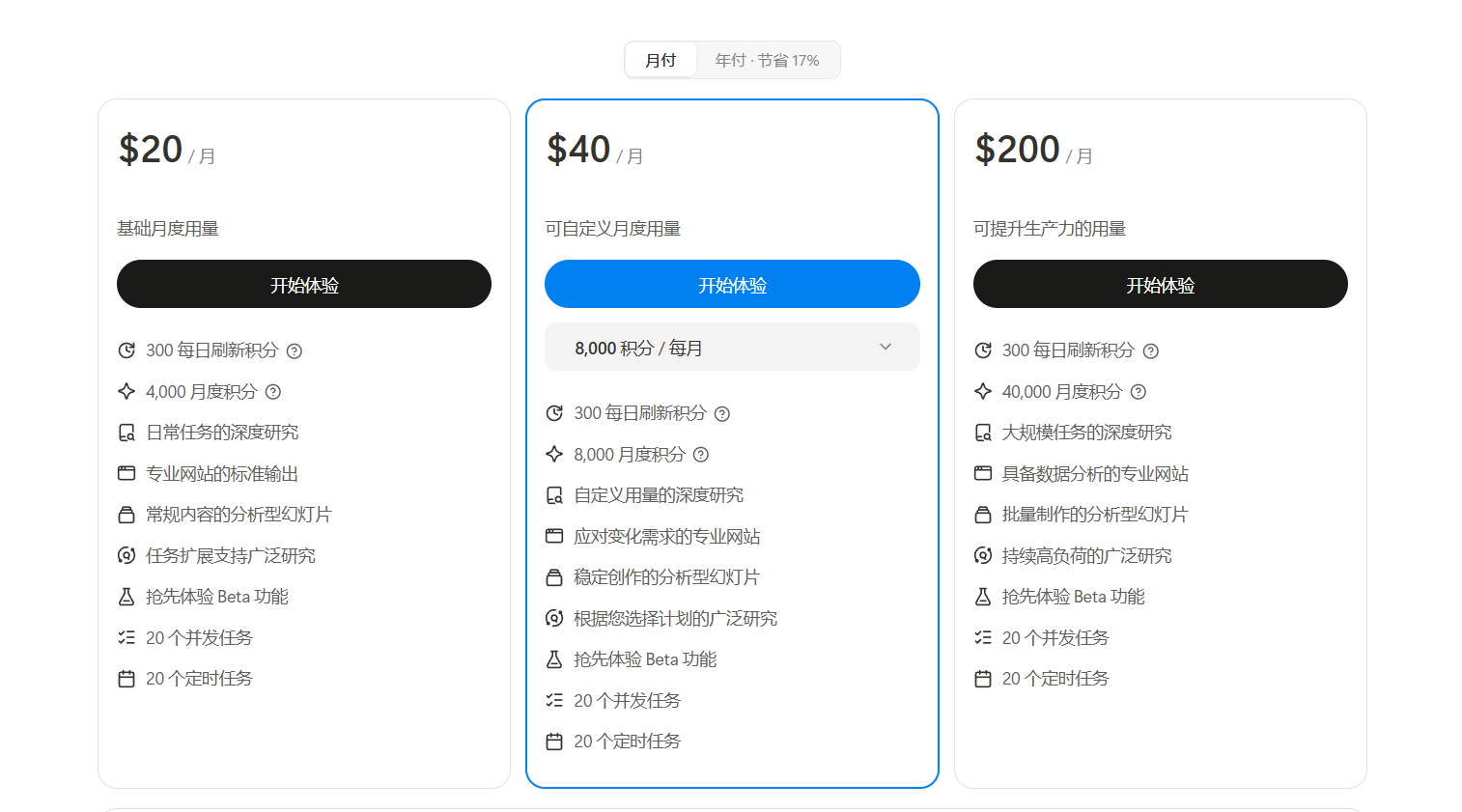Switch to 年付 · 节省 17% billing tab
The image size is (1462, 812).
767,60
